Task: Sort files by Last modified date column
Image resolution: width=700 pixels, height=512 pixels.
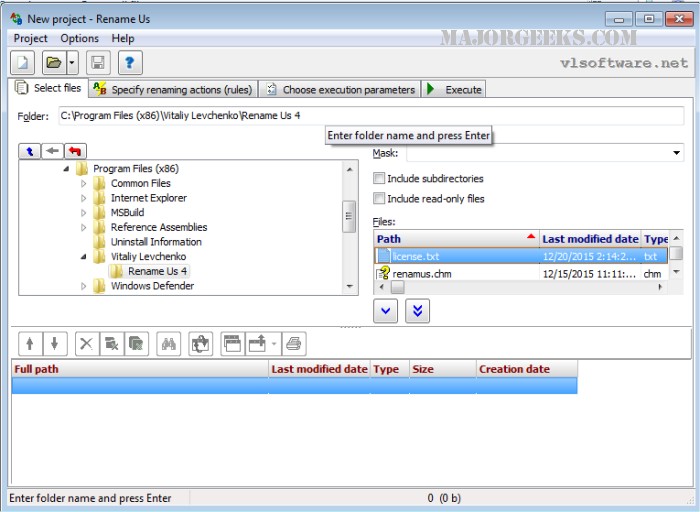Action: (x=589, y=239)
